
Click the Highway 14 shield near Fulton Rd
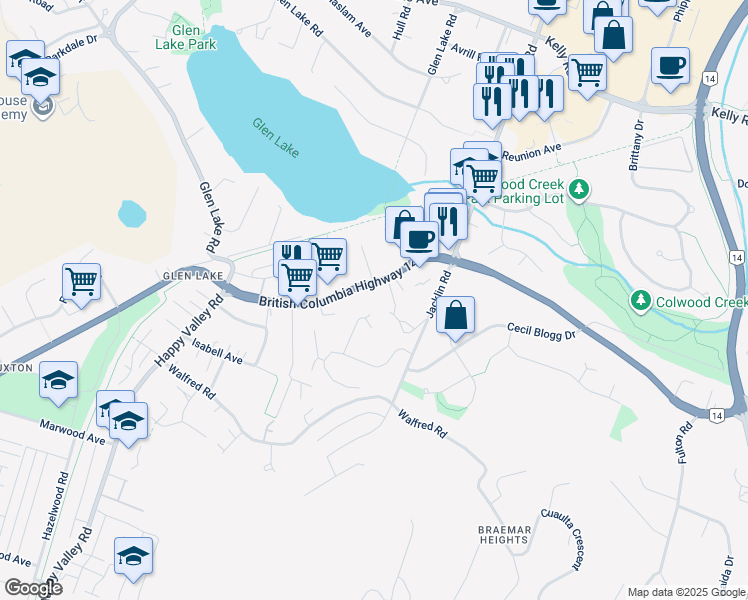[716, 416]
